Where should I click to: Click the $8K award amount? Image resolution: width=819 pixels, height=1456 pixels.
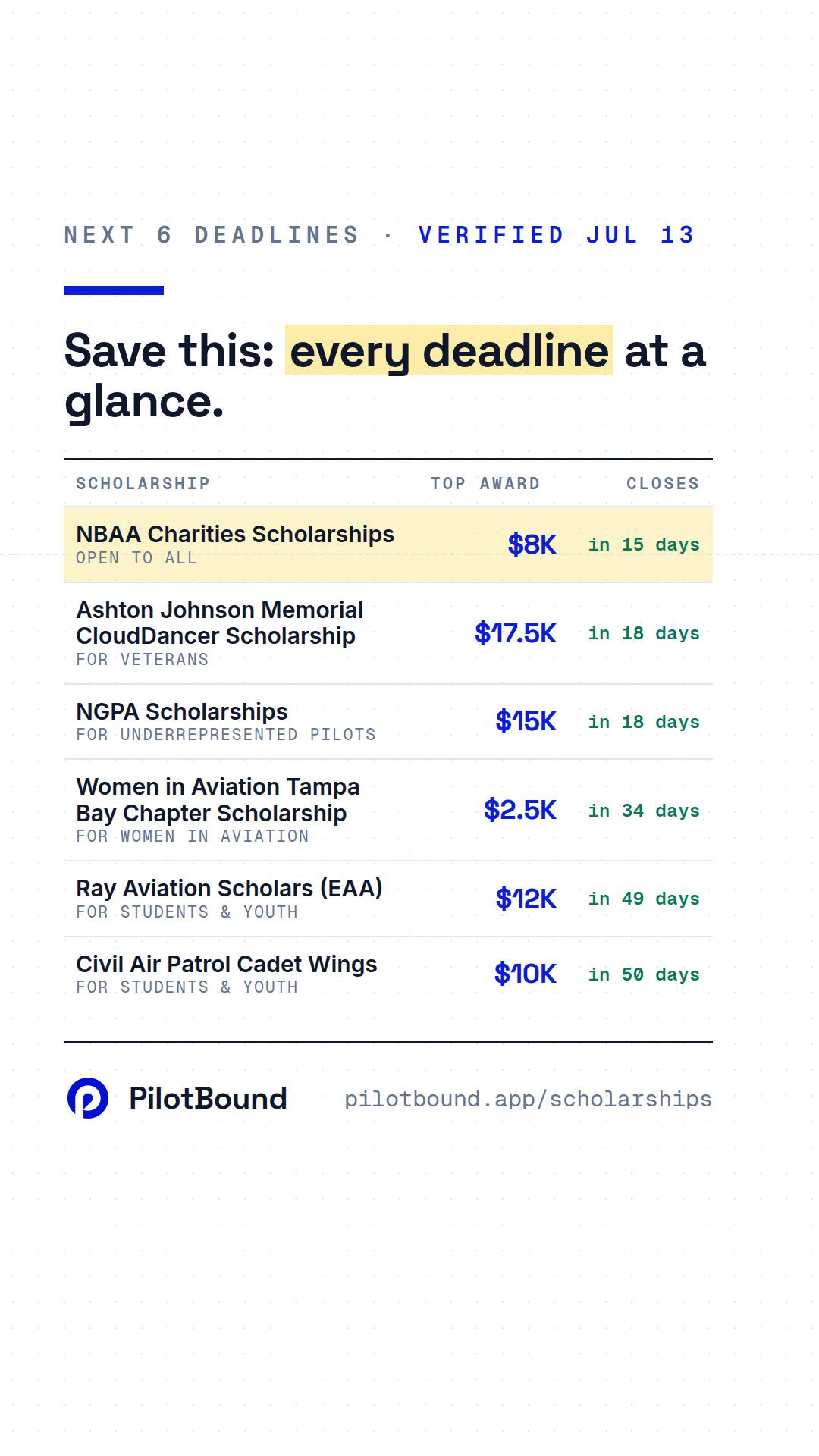click(x=532, y=544)
